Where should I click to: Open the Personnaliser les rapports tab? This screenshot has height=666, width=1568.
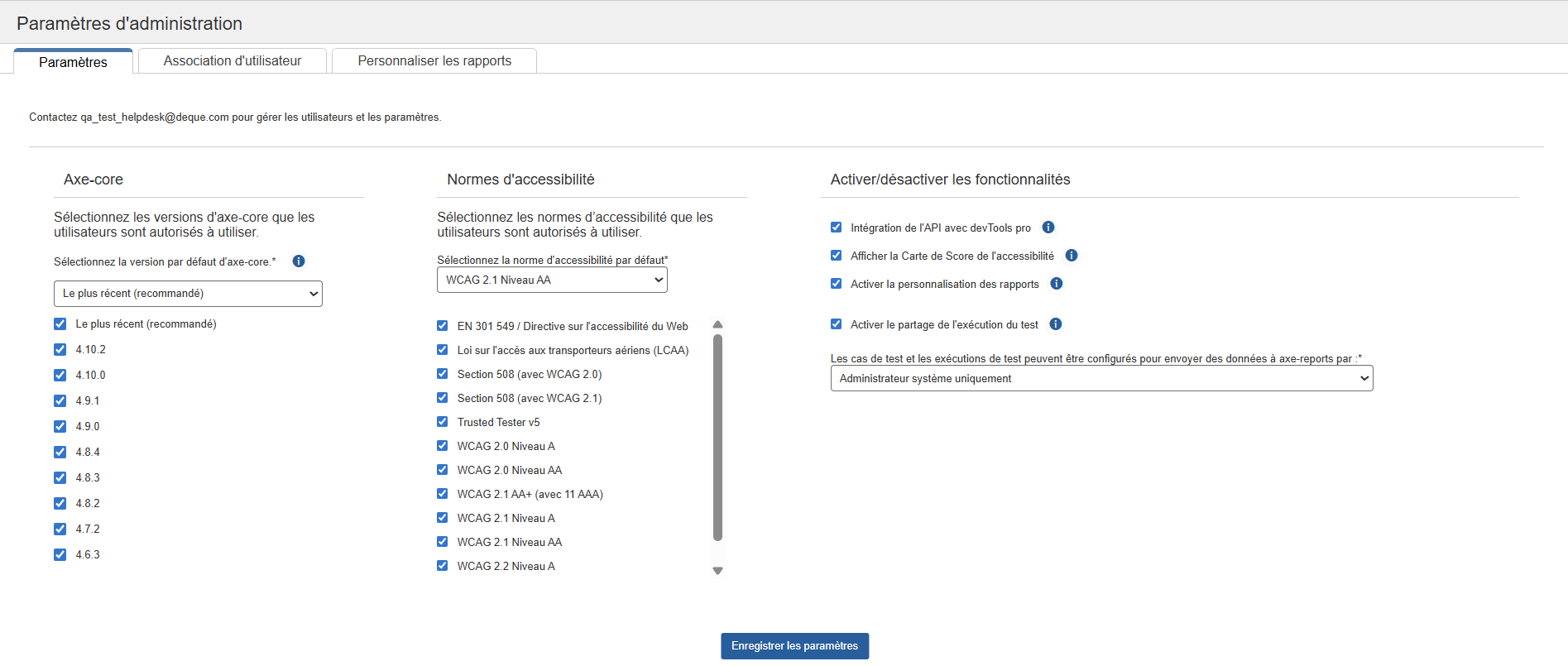click(434, 61)
